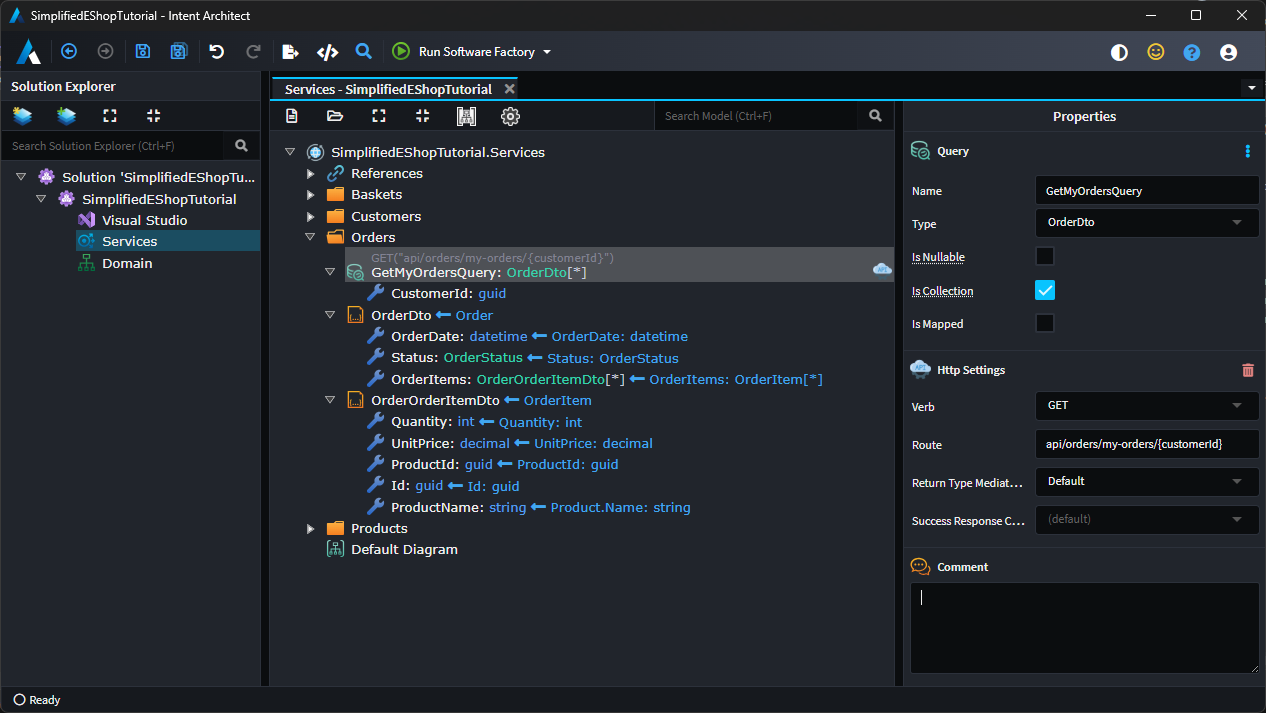The width and height of the screenshot is (1266, 713).
Task: Open the Return Type Mediatype dropdown
Action: (x=1147, y=481)
